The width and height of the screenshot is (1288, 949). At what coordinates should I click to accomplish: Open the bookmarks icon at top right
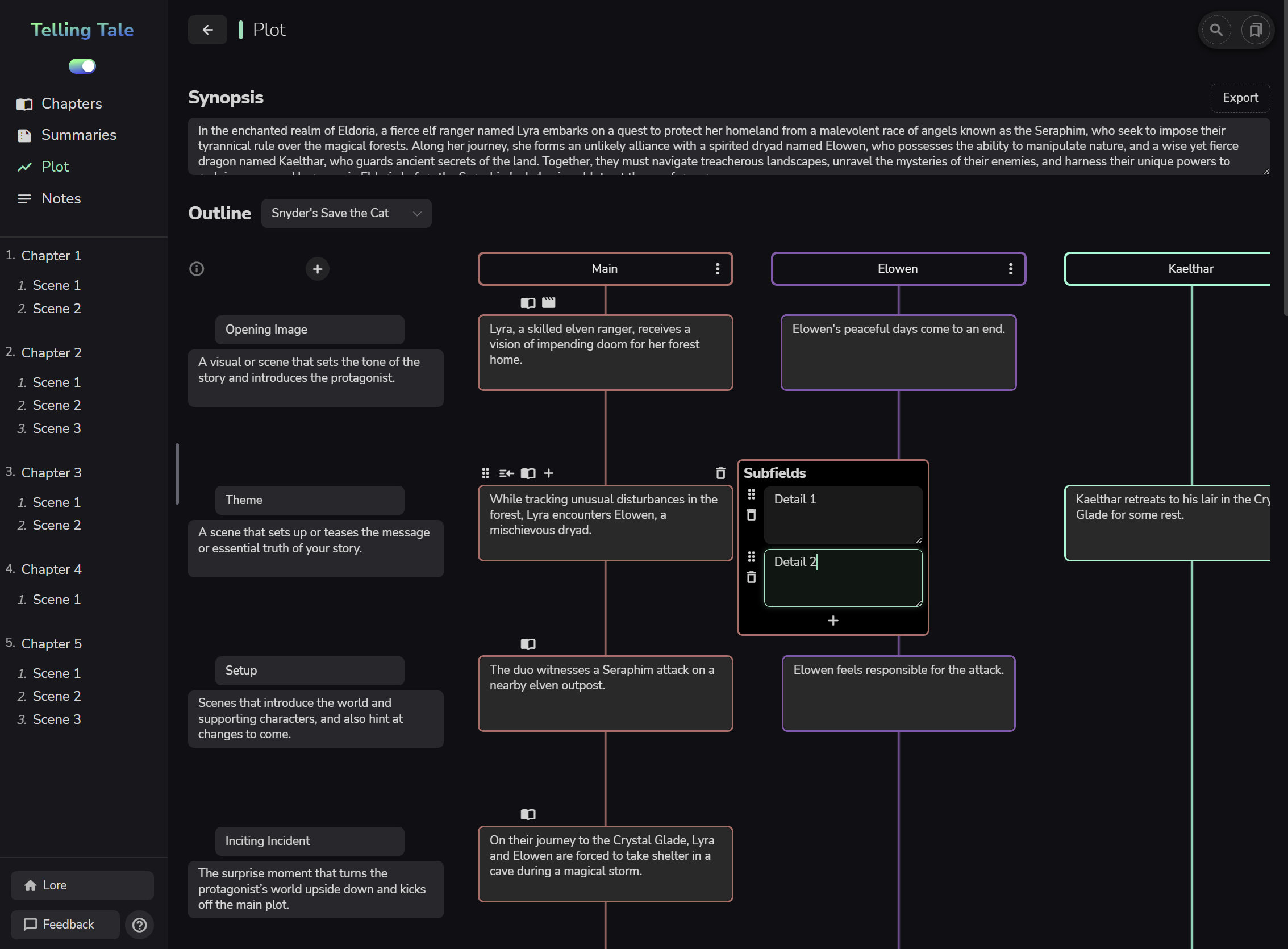1255,30
